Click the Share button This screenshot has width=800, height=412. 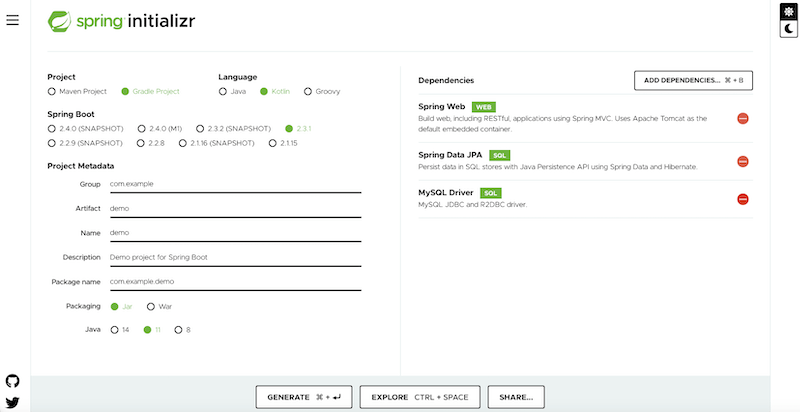pos(516,397)
